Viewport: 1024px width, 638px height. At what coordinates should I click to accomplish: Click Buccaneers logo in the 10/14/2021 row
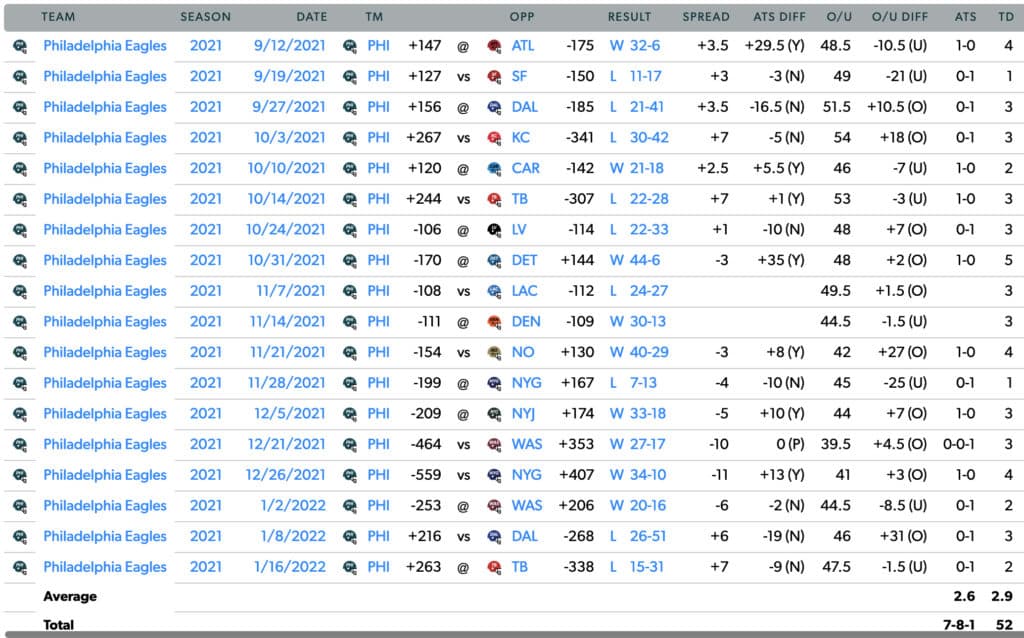[x=494, y=199]
